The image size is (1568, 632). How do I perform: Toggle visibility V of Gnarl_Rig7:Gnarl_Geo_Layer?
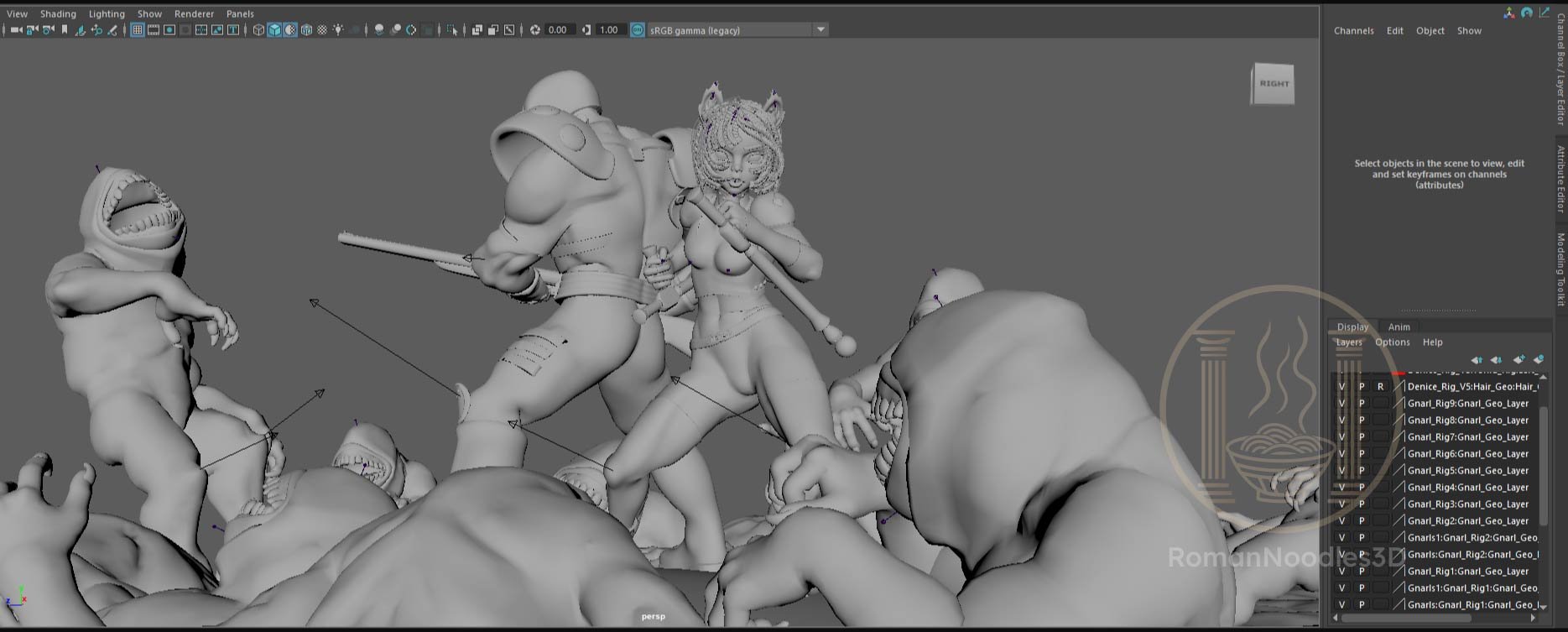coord(1341,437)
